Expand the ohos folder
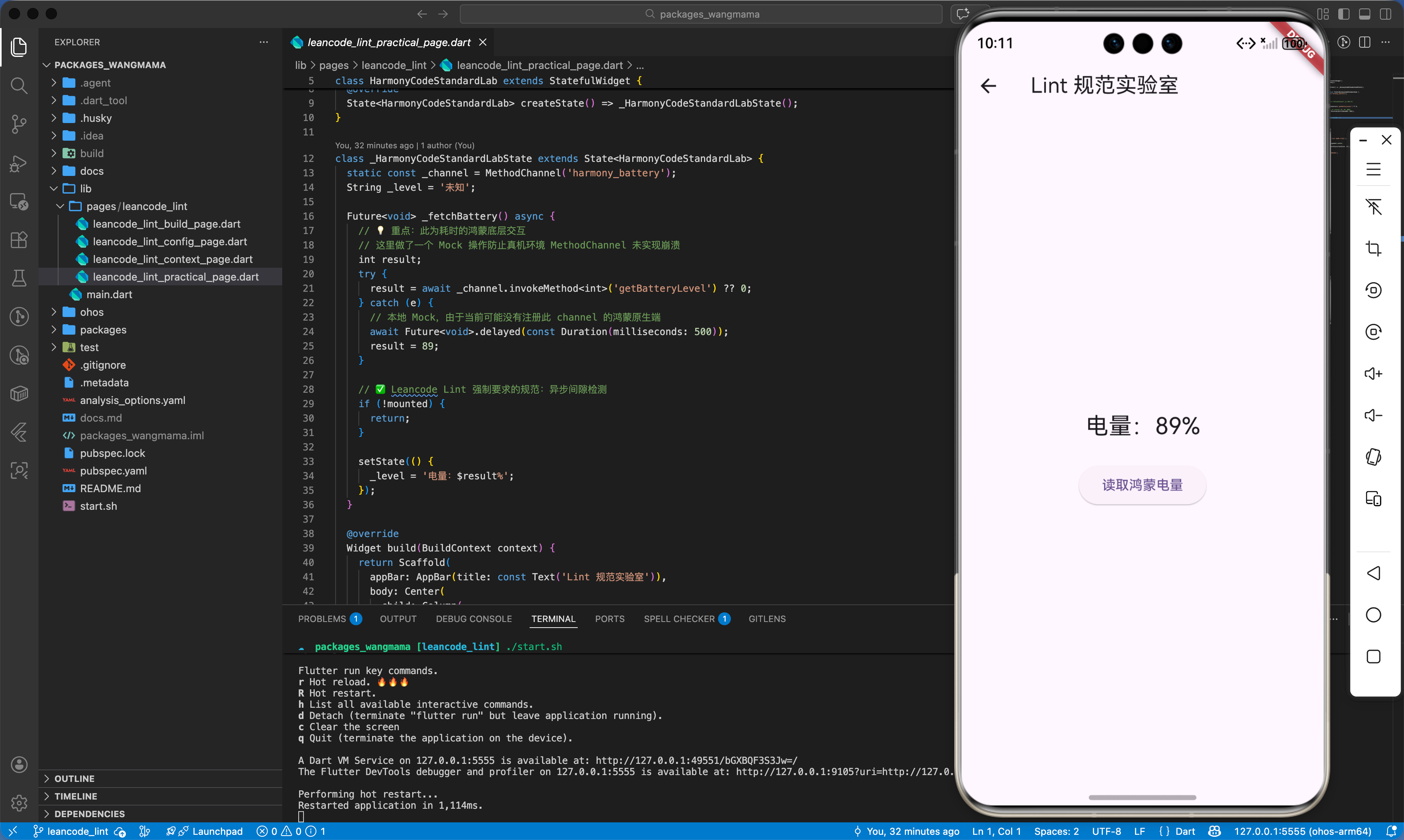Screen dimensions: 1404x840 pyautogui.click(x=91, y=312)
